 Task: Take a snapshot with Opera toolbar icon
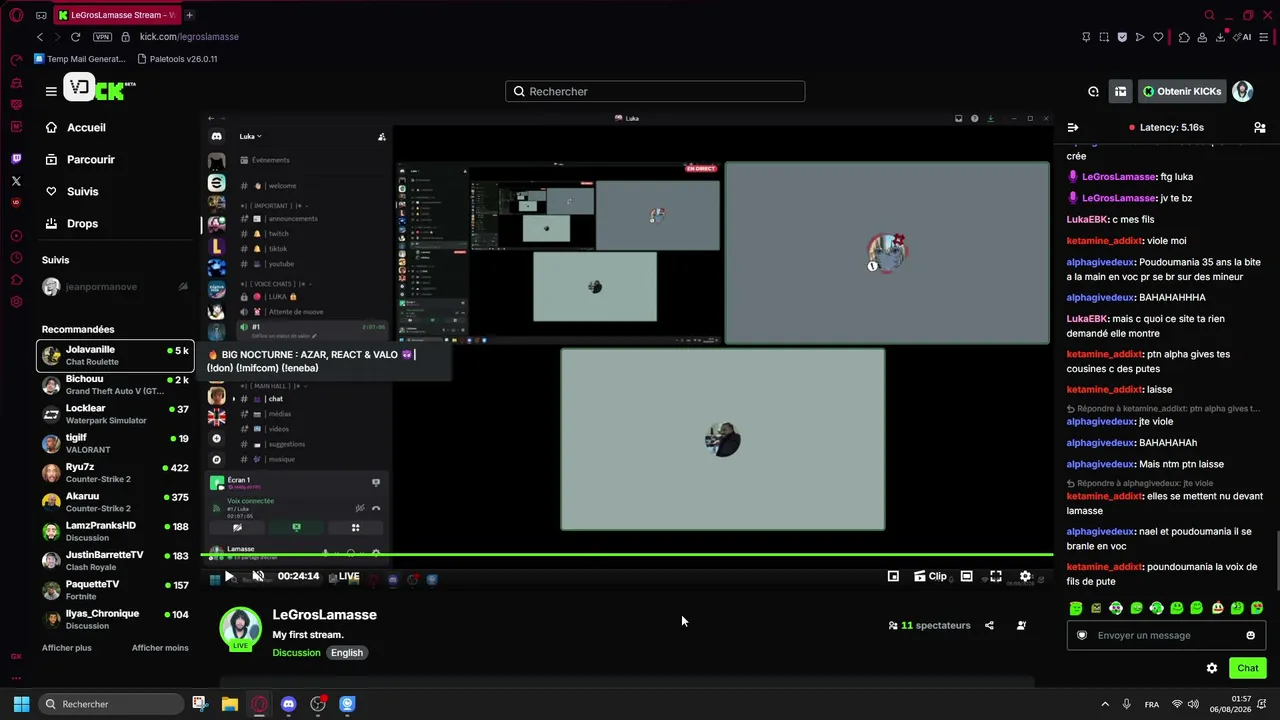coord(1104,37)
